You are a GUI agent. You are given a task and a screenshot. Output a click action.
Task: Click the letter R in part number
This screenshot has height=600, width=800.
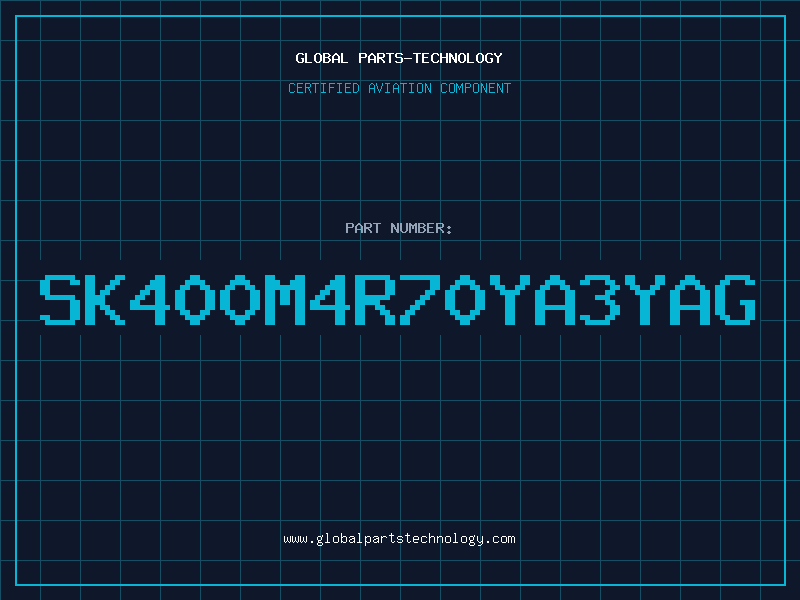click(375, 299)
